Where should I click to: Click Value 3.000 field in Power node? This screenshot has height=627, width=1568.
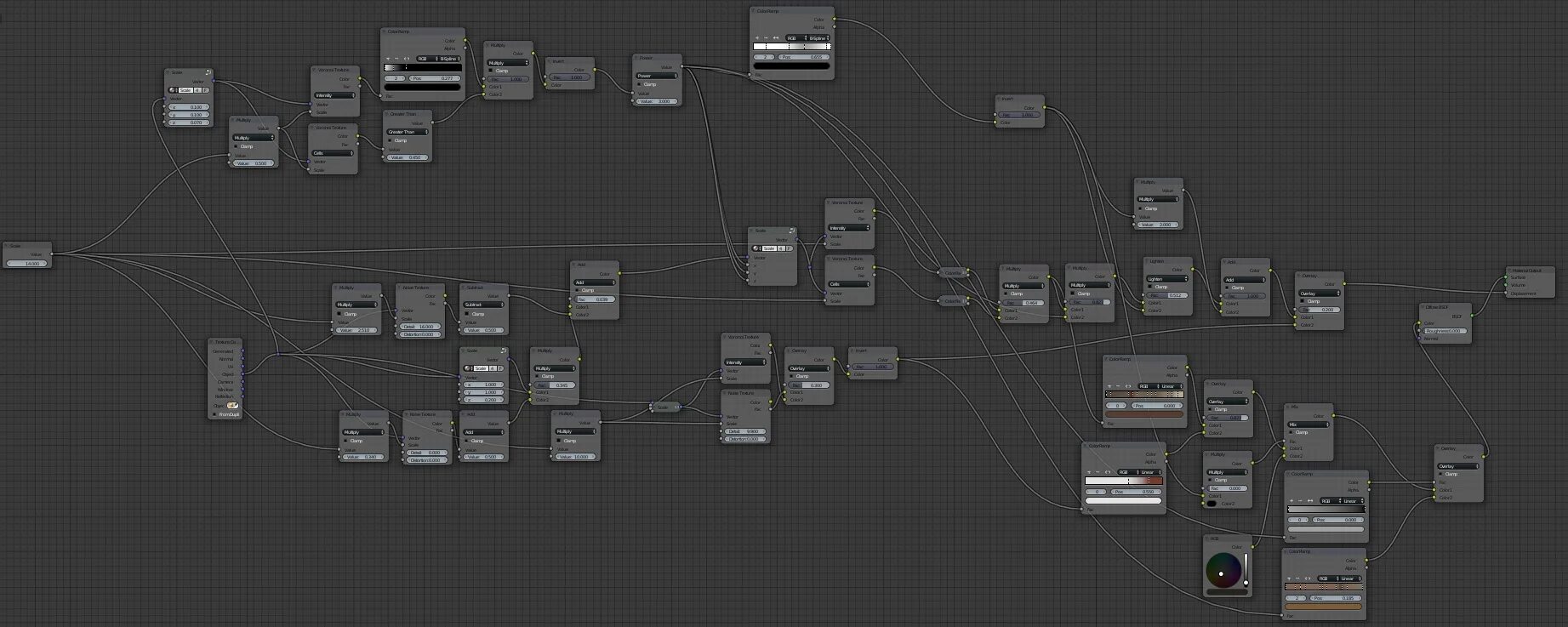(657, 101)
